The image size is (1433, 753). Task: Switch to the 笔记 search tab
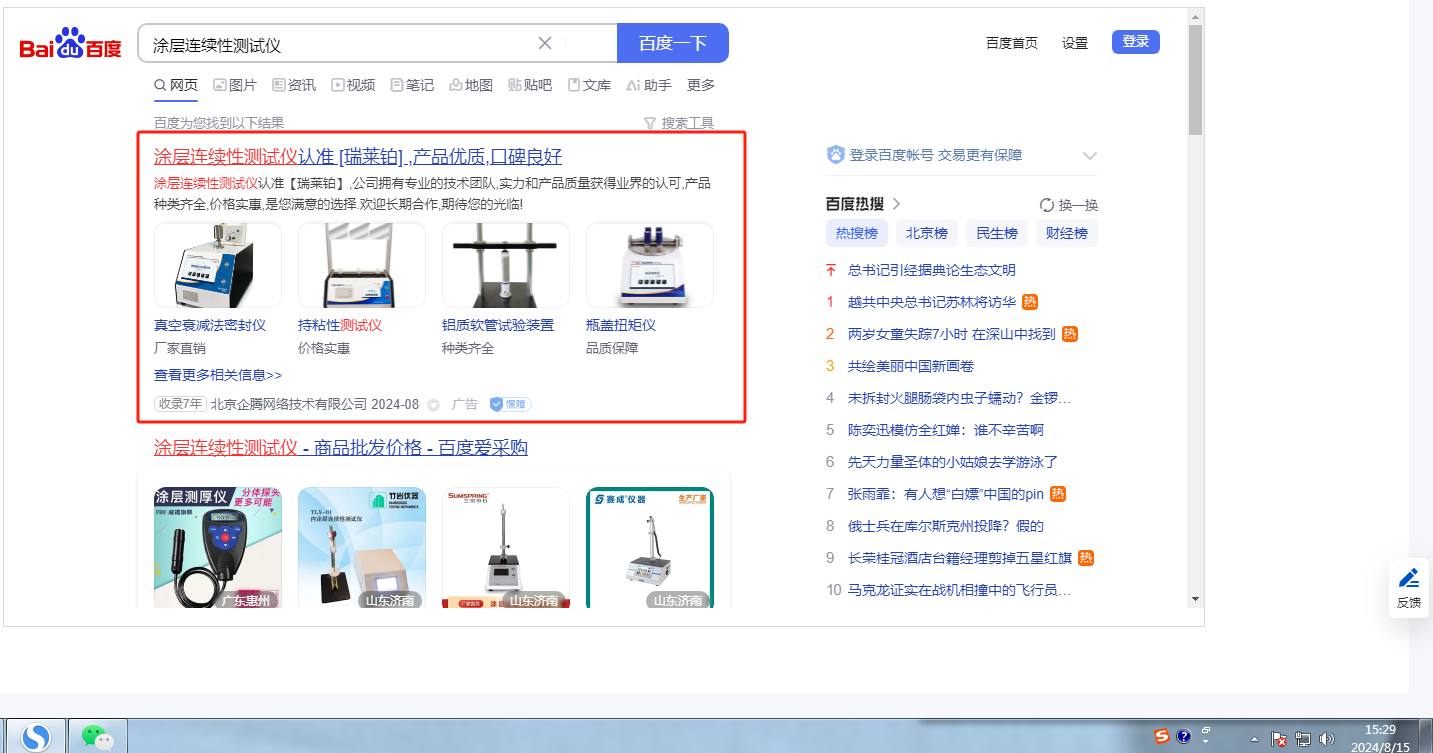(412, 85)
